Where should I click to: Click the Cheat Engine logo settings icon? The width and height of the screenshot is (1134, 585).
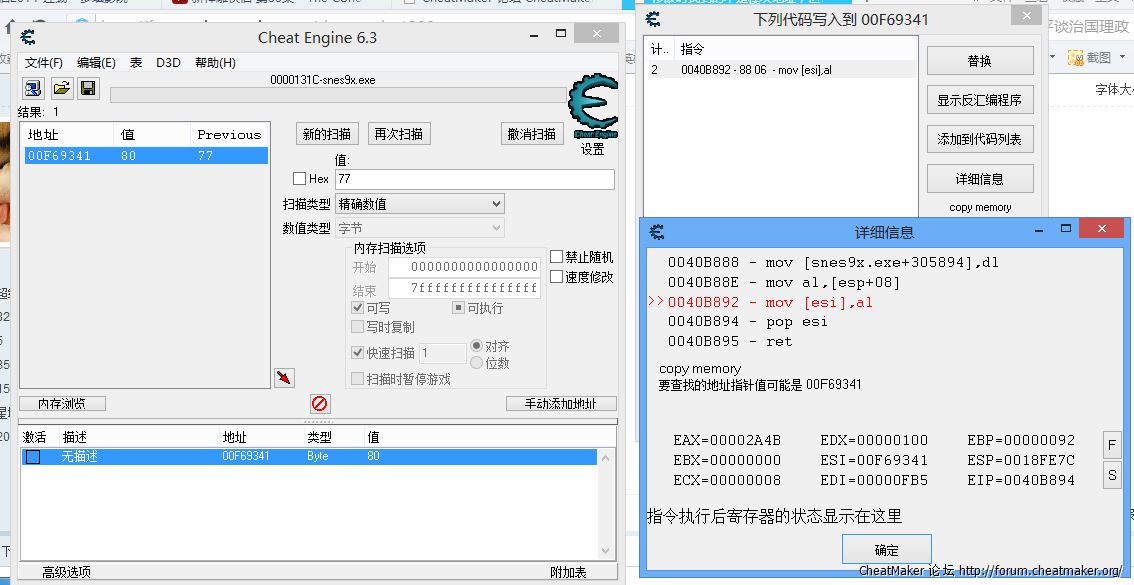pyautogui.click(x=592, y=108)
